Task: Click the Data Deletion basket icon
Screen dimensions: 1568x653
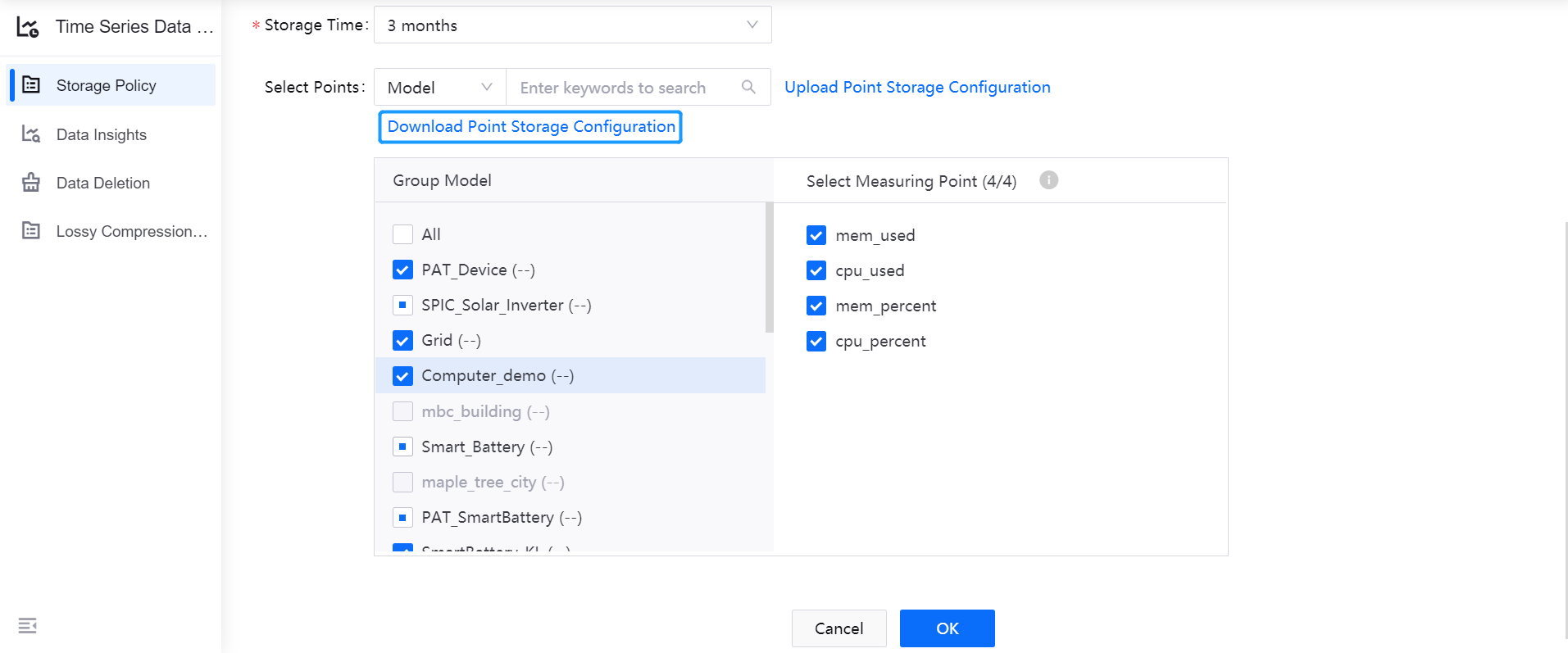Action: (x=31, y=183)
